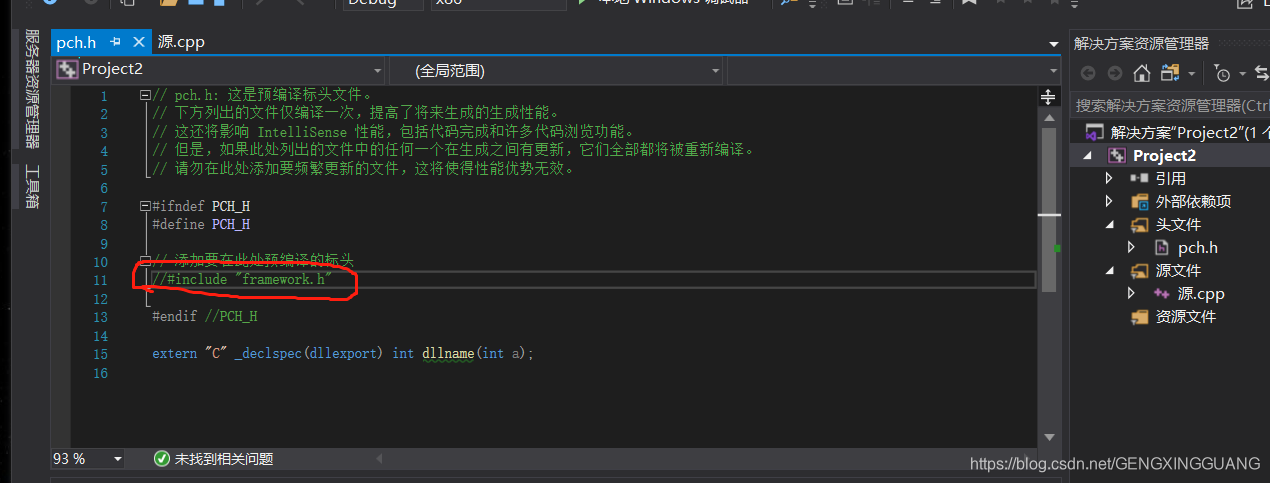Collapse the #ifndef PCH_H region

pyautogui.click(x=146, y=206)
